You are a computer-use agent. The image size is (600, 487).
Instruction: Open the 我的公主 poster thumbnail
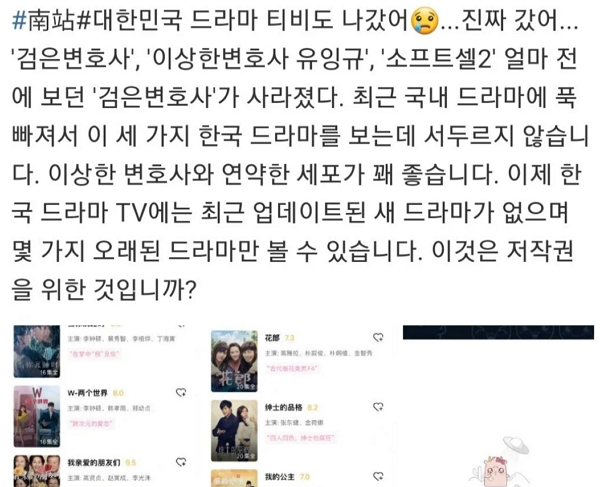tap(234, 478)
